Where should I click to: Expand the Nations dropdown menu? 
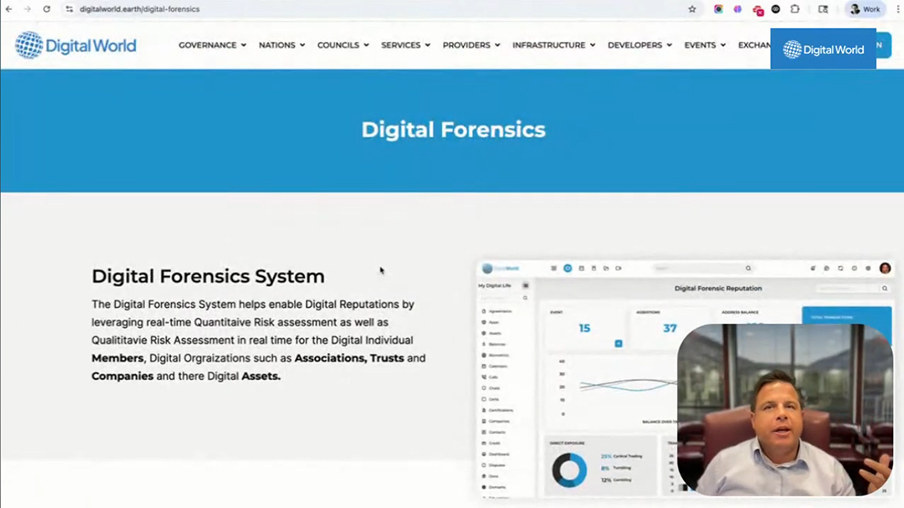coord(281,45)
